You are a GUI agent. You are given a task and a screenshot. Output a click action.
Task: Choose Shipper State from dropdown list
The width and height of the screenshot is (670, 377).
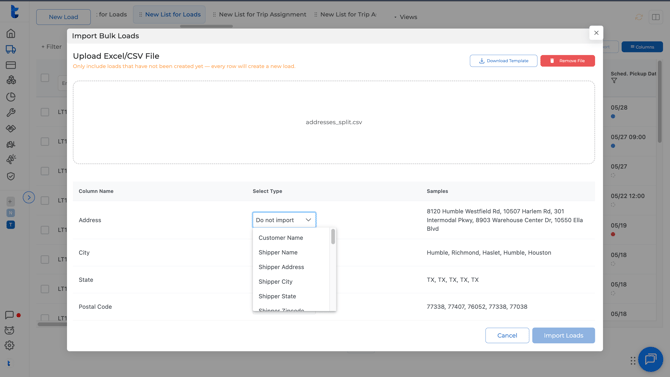coord(277,296)
